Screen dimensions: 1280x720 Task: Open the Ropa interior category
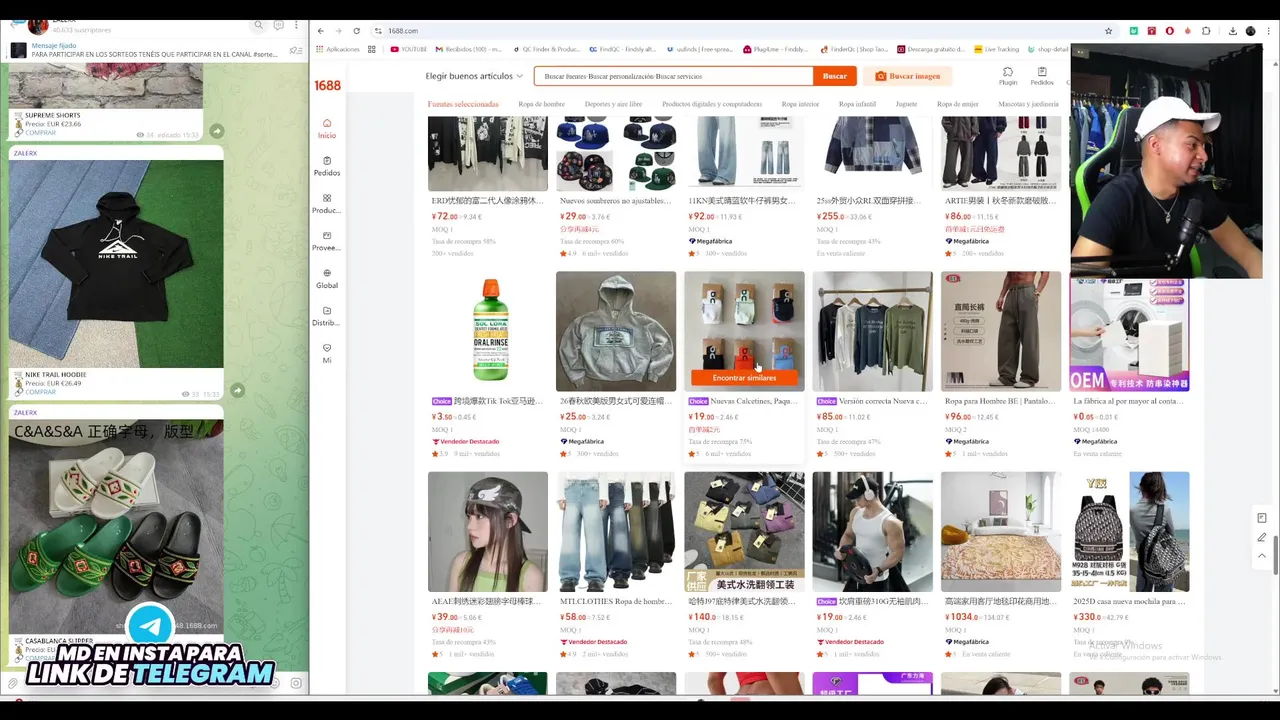click(x=800, y=104)
